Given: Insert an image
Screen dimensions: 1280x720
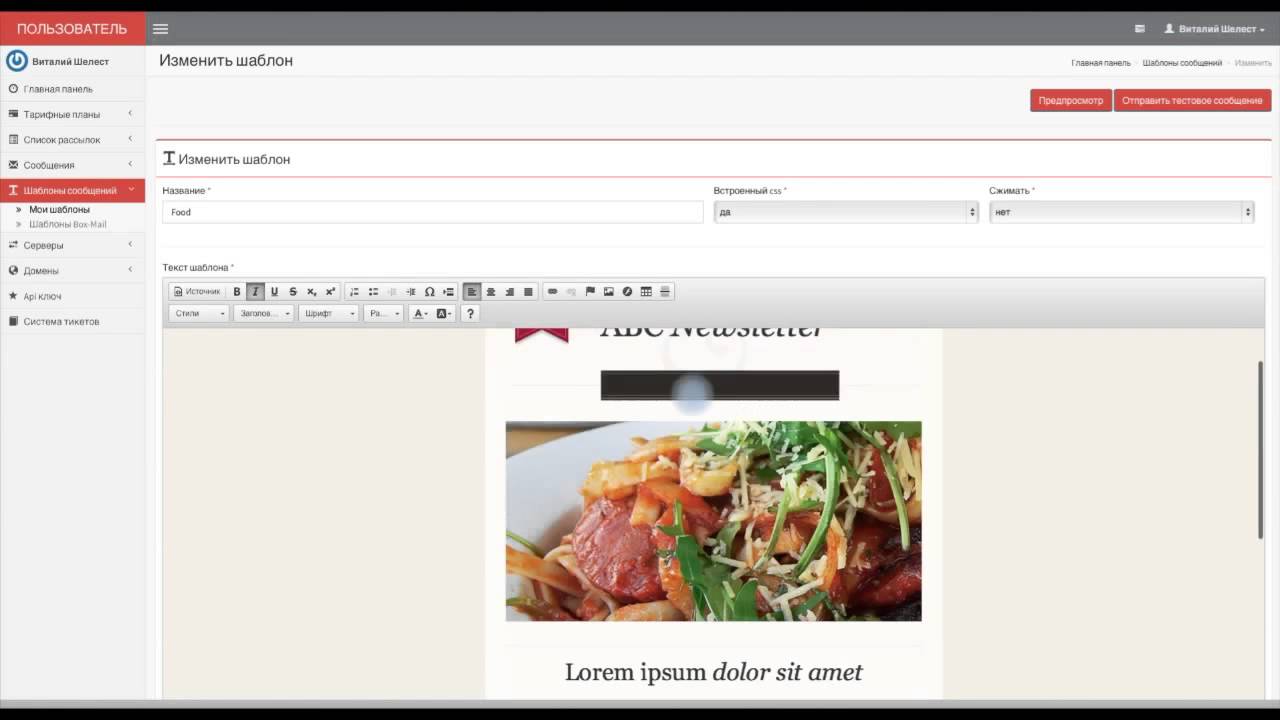Looking at the screenshot, I should (x=609, y=292).
